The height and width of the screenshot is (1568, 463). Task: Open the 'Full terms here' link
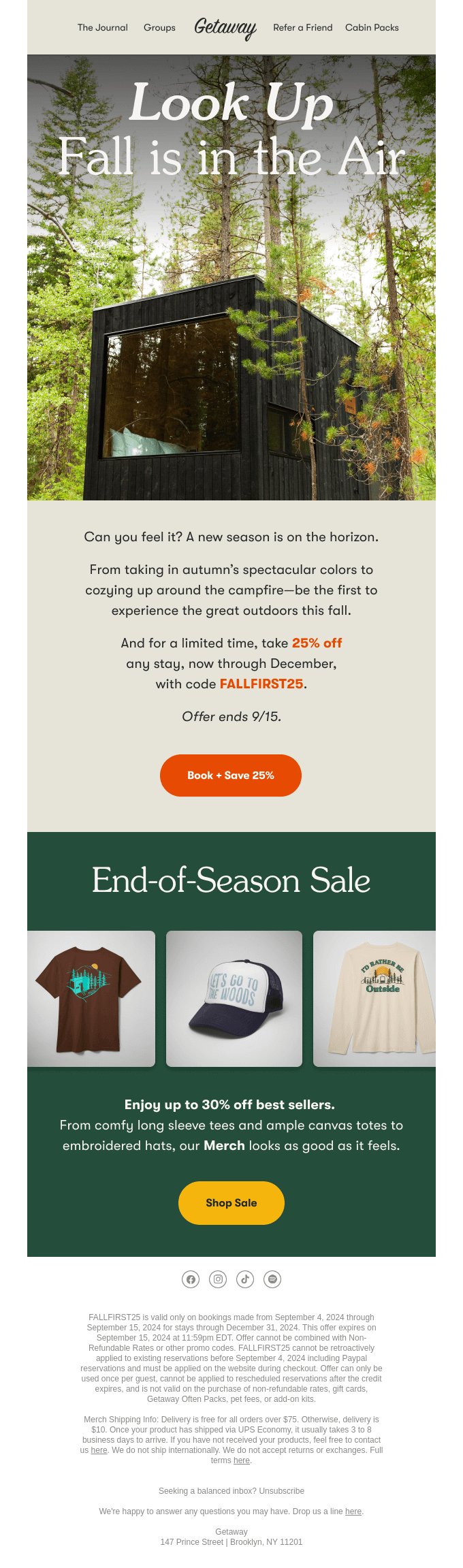coord(242,1460)
